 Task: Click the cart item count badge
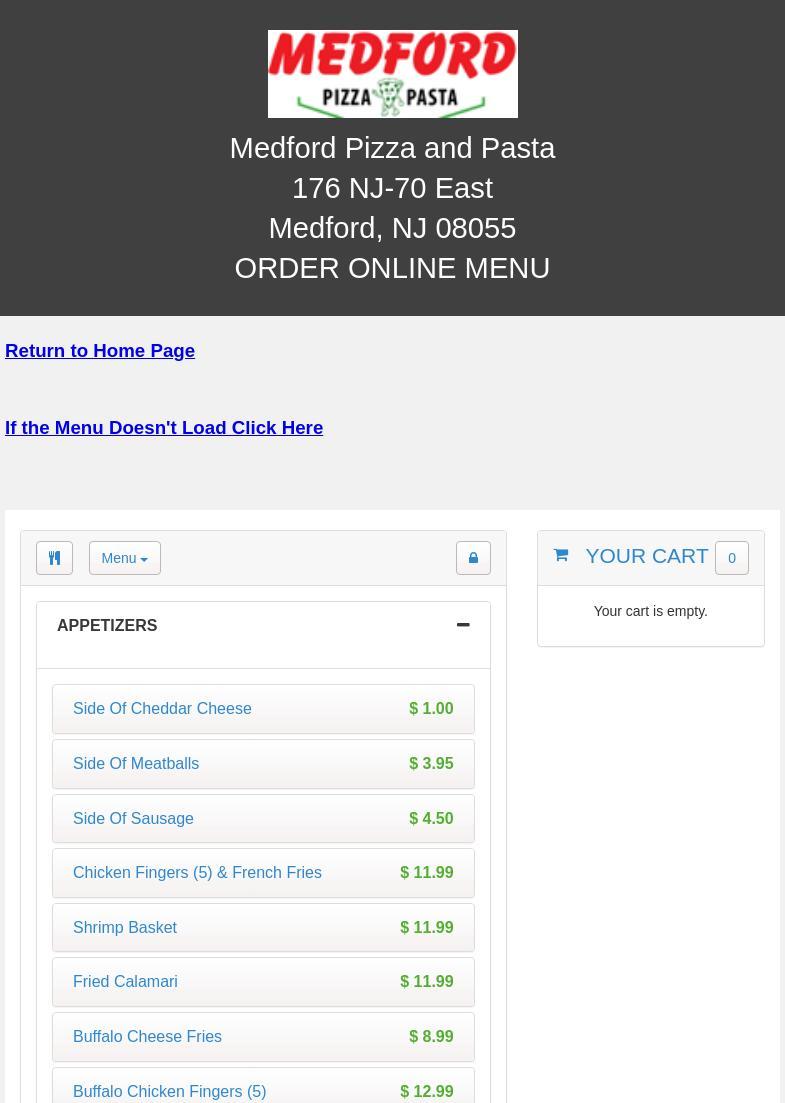click(x=731, y=558)
